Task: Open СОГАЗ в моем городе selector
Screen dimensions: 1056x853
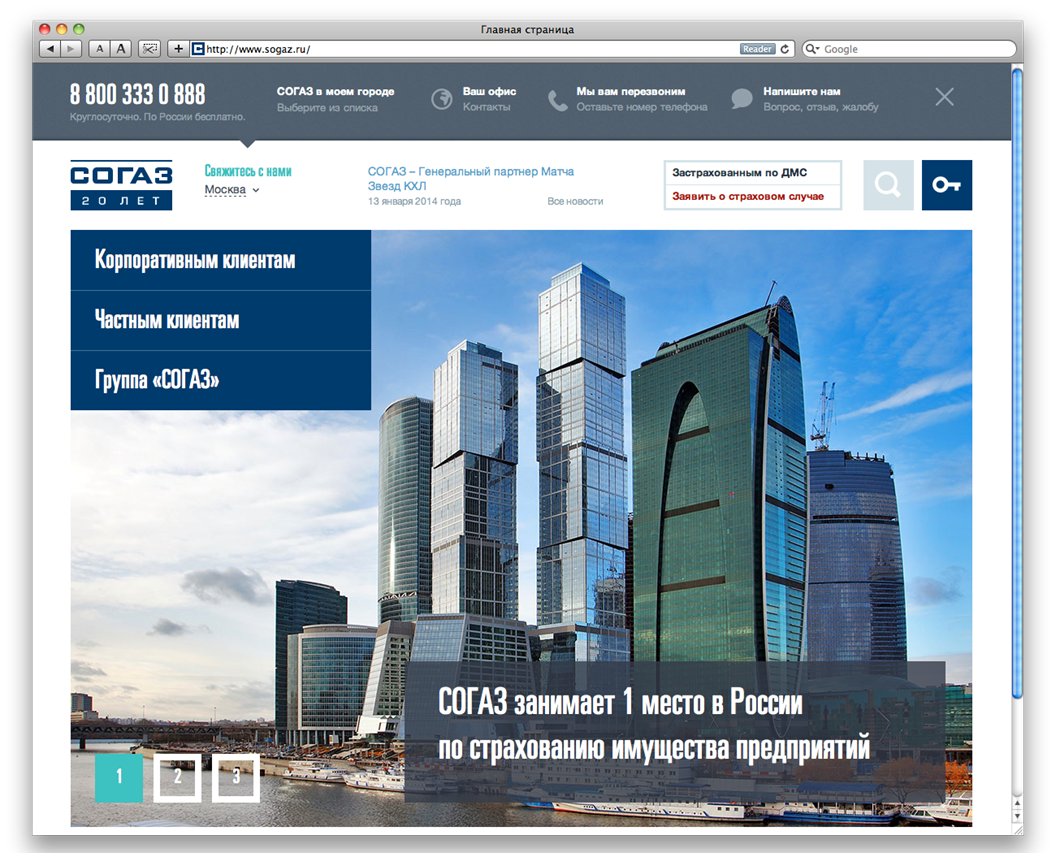Action: coord(335,99)
